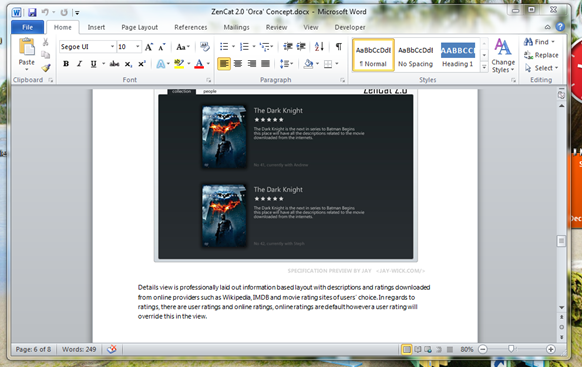Apply strikethrough with the abc icon
This screenshot has width=582, height=367.
click(114, 64)
